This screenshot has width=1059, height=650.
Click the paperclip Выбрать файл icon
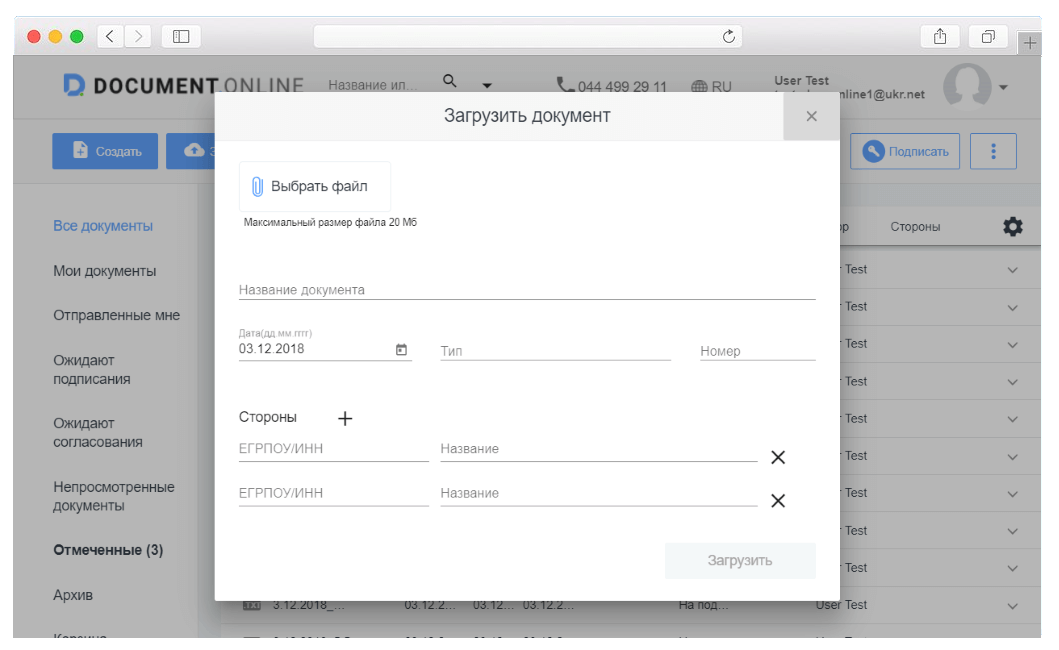257,187
